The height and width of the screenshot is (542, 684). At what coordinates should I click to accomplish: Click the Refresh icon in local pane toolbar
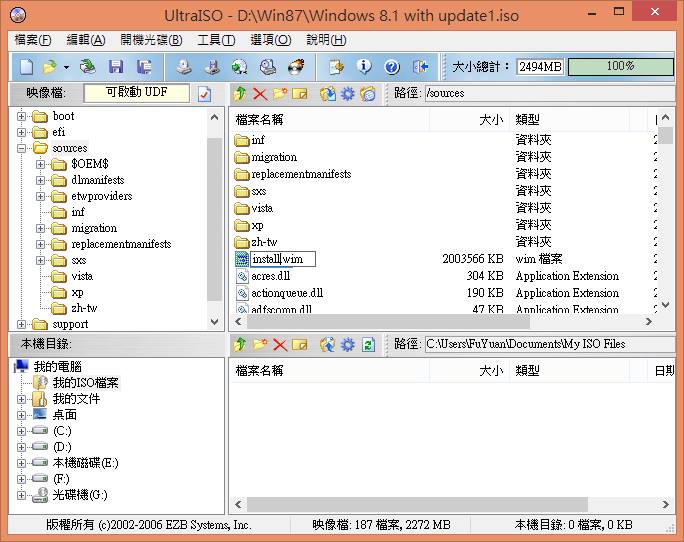coord(368,345)
